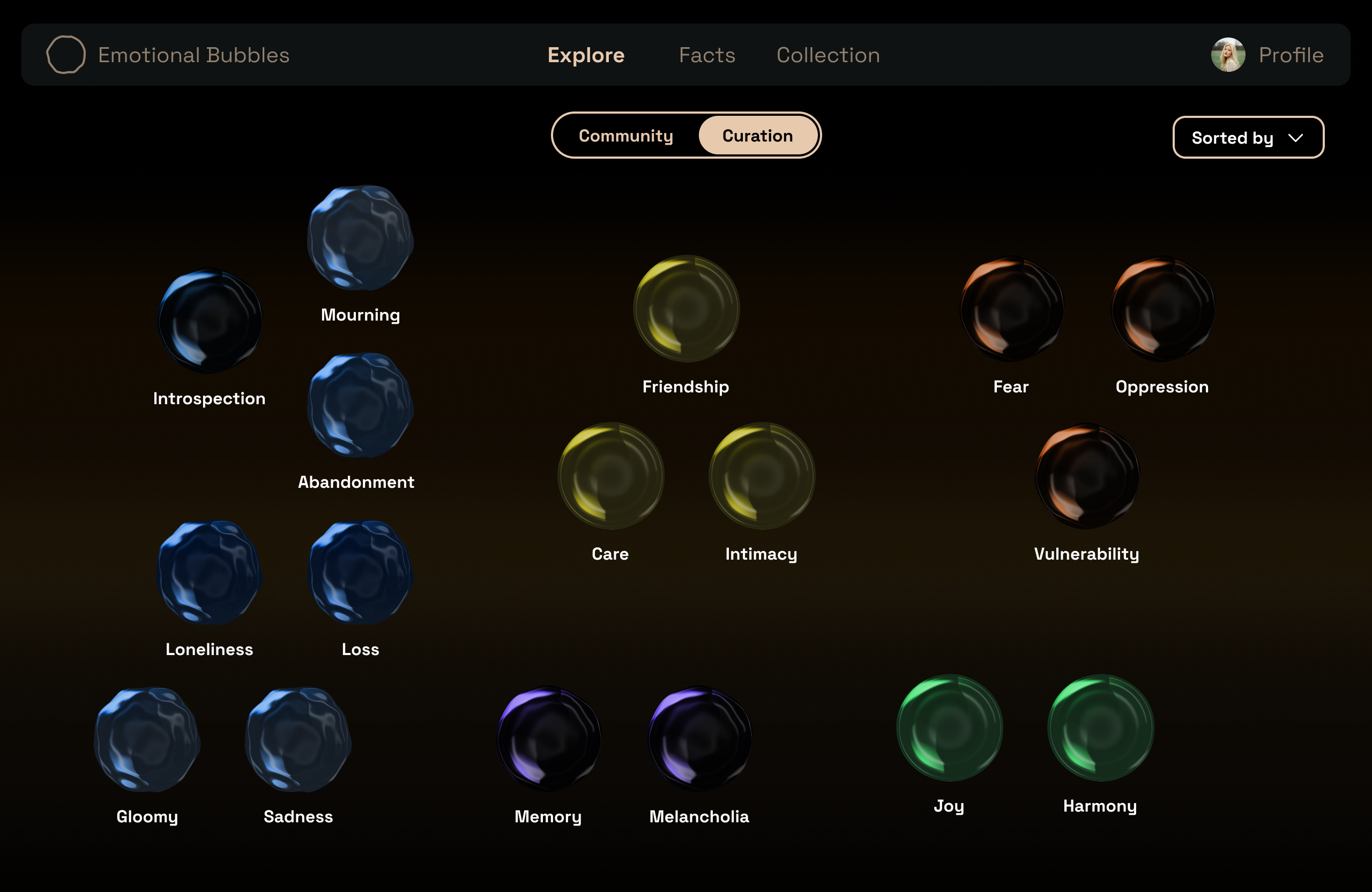Open the Vulnerability bubble

pos(1087,476)
